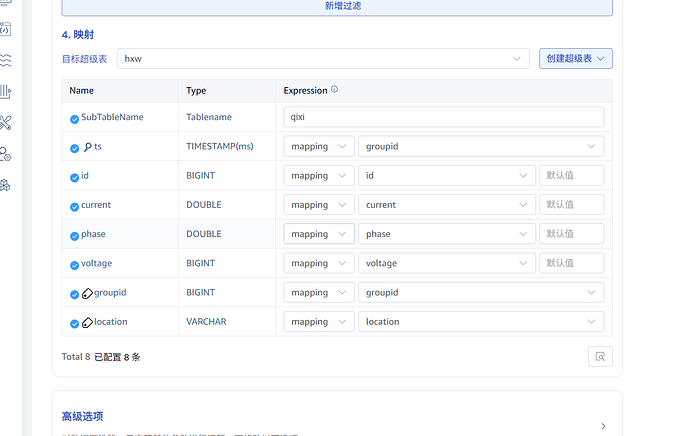Open the mapping type dropdown for phase row
The height and width of the screenshot is (436, 690).
coord(319,234)
